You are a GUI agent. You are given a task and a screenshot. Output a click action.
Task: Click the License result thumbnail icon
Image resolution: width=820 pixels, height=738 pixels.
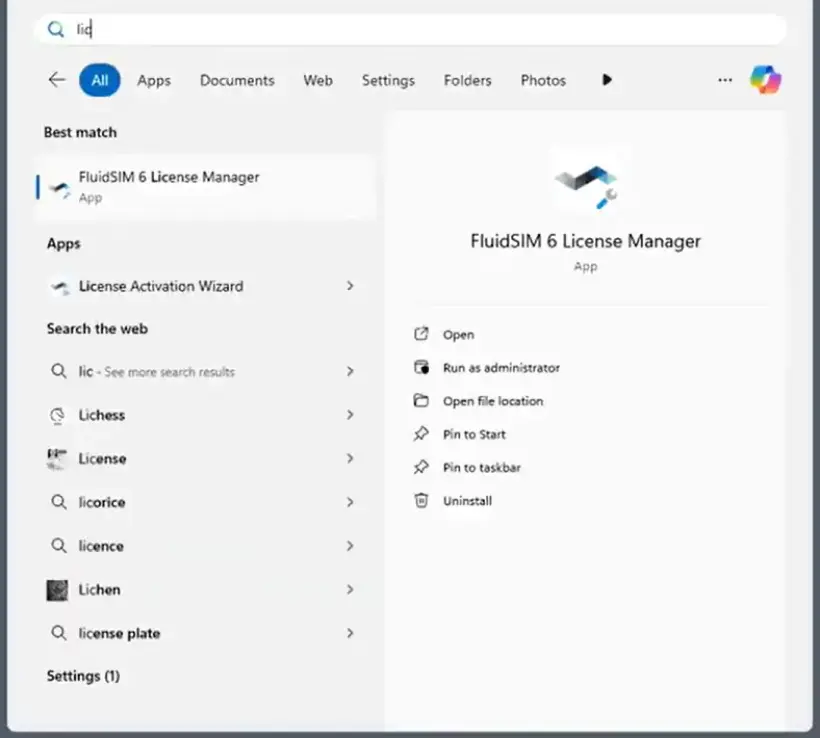(58, 459)
